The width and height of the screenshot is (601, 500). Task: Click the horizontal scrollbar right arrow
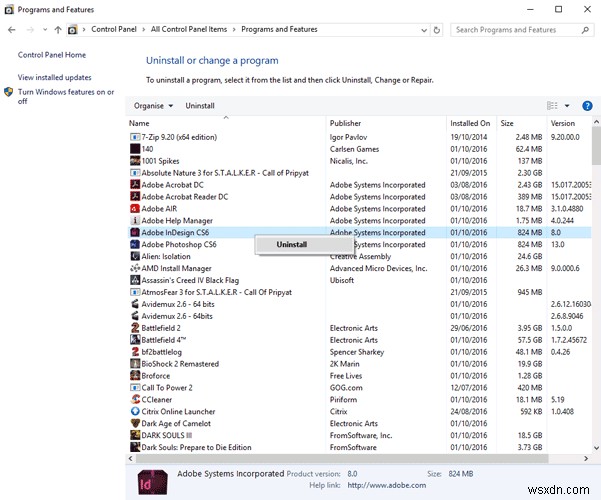(x=586, y=459)
